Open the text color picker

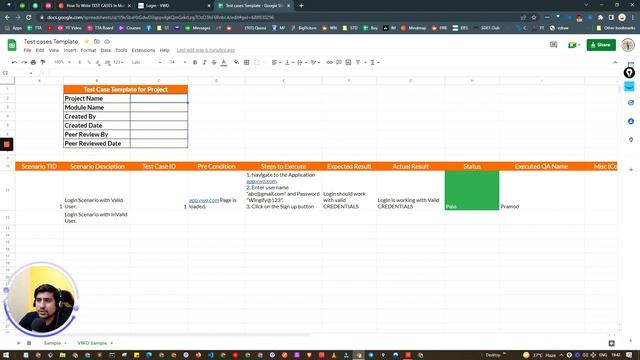(x=224, y=62)
